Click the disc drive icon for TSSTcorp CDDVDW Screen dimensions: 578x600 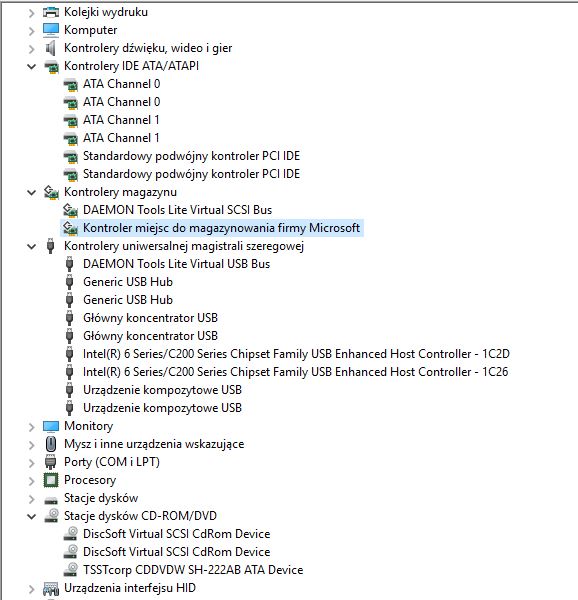pyautogui.click(x=70, y=570)
